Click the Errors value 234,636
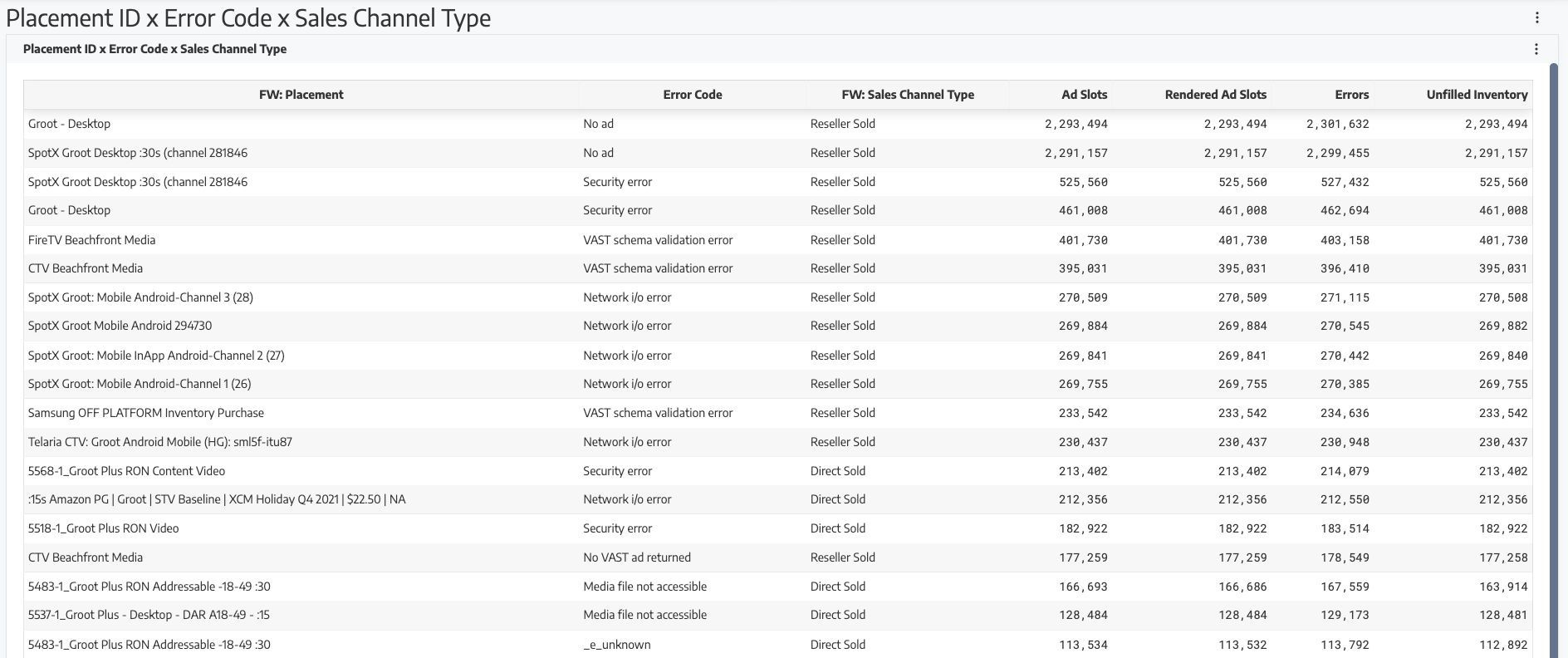The image size is (1568, 658). pos(1345,414)
